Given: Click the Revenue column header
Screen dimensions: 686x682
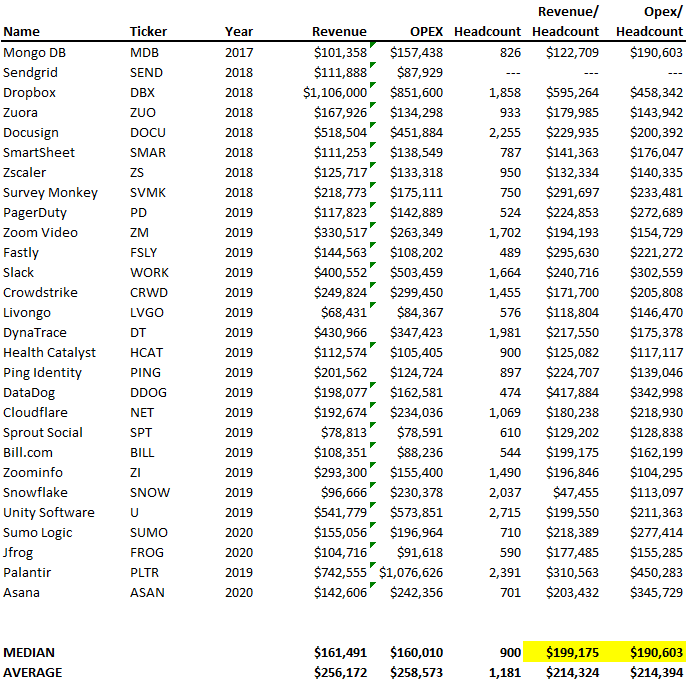Looking at the screenshot, I should (339, 32).
